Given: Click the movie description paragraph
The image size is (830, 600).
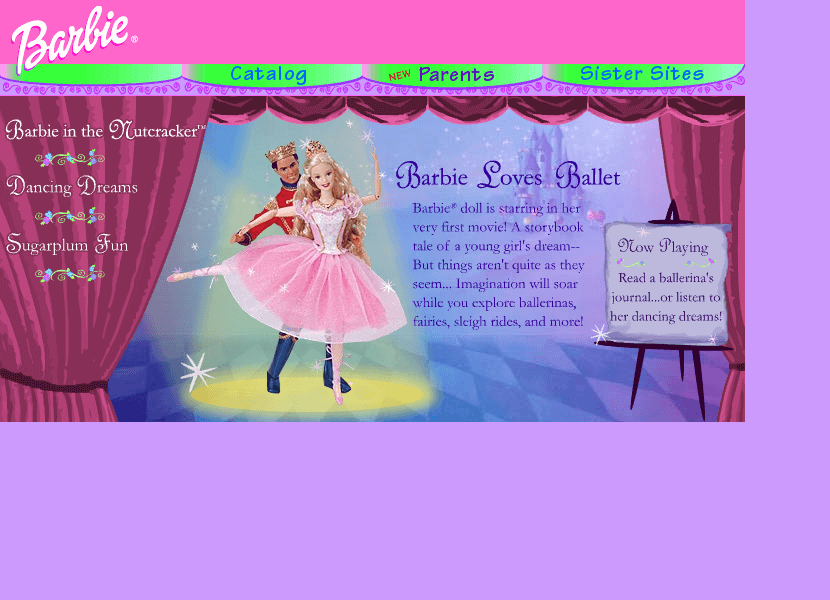Looking at the screenshot, I should [x=498, y=265].
